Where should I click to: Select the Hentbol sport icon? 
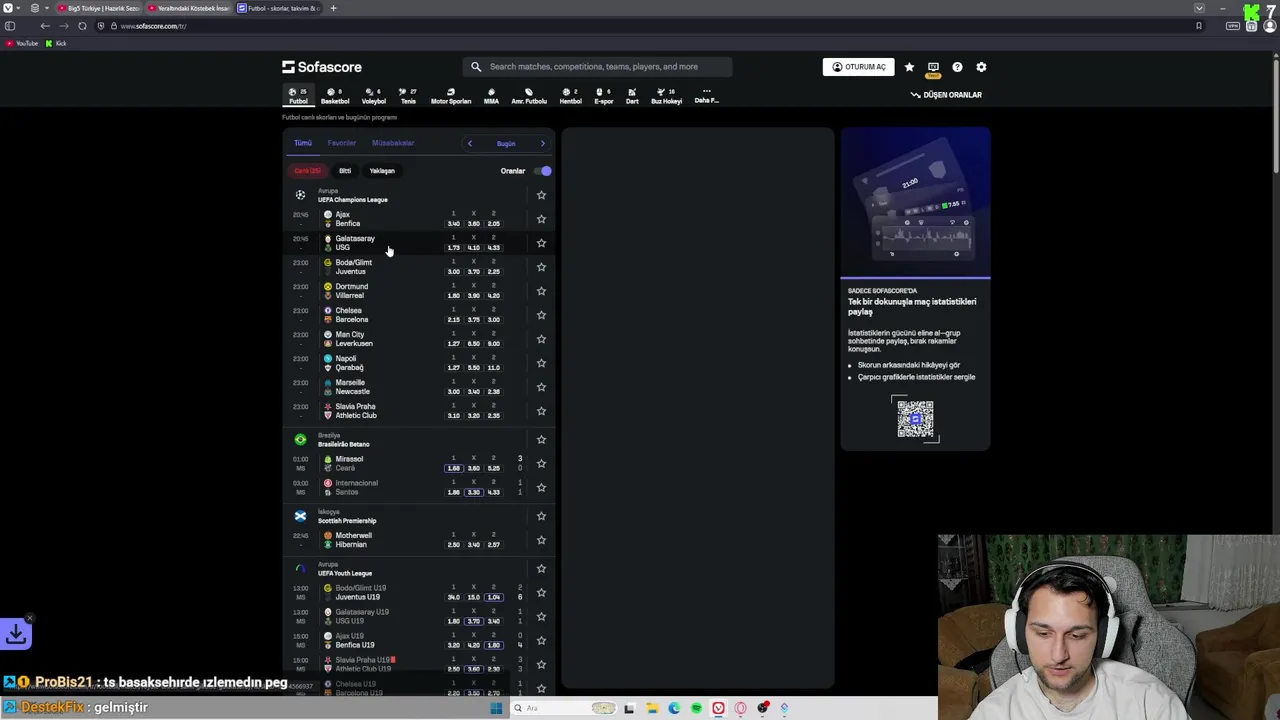pos(570,96)
